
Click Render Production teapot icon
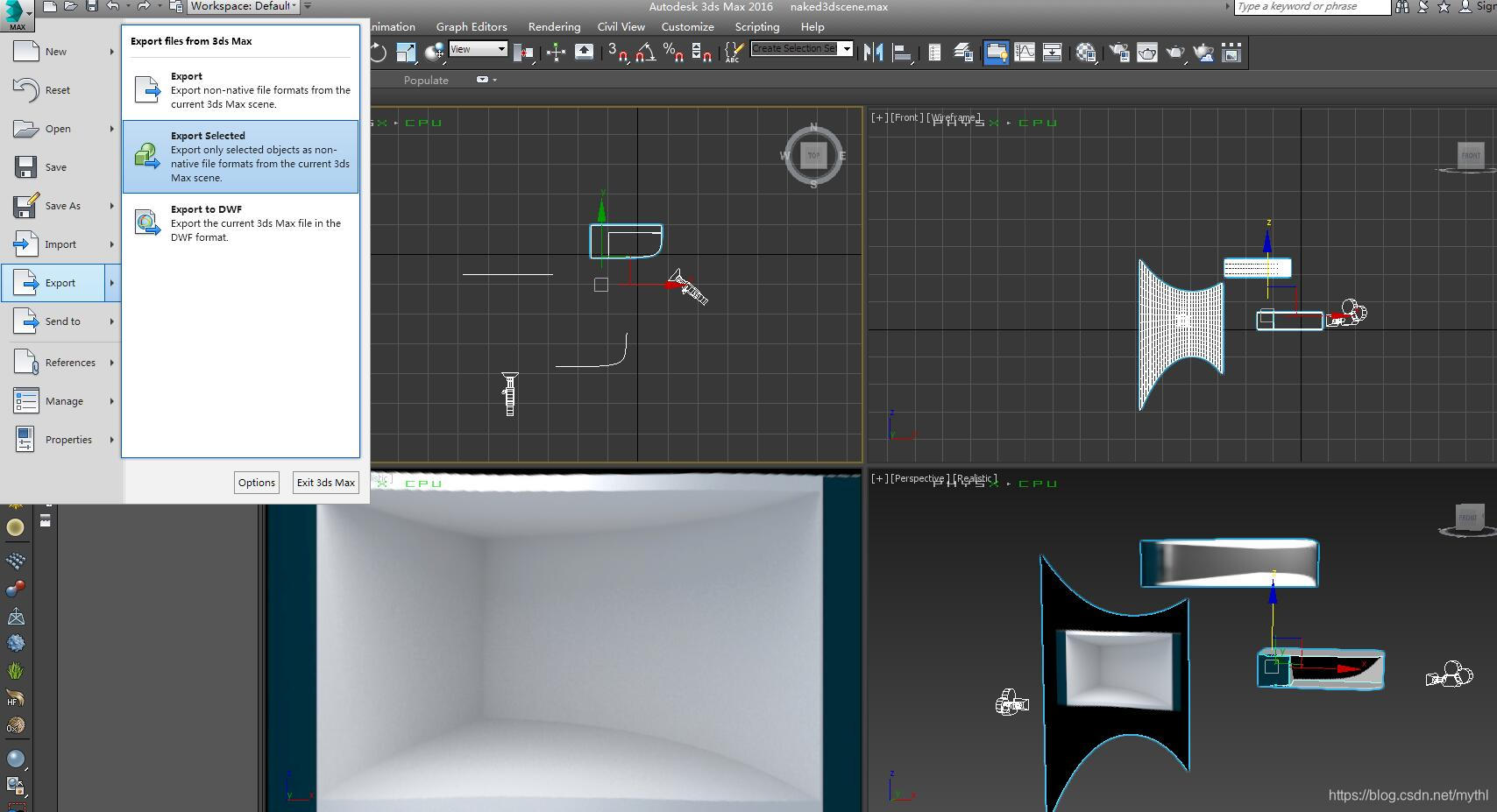pyautogui.click(x=1175, y=53)
